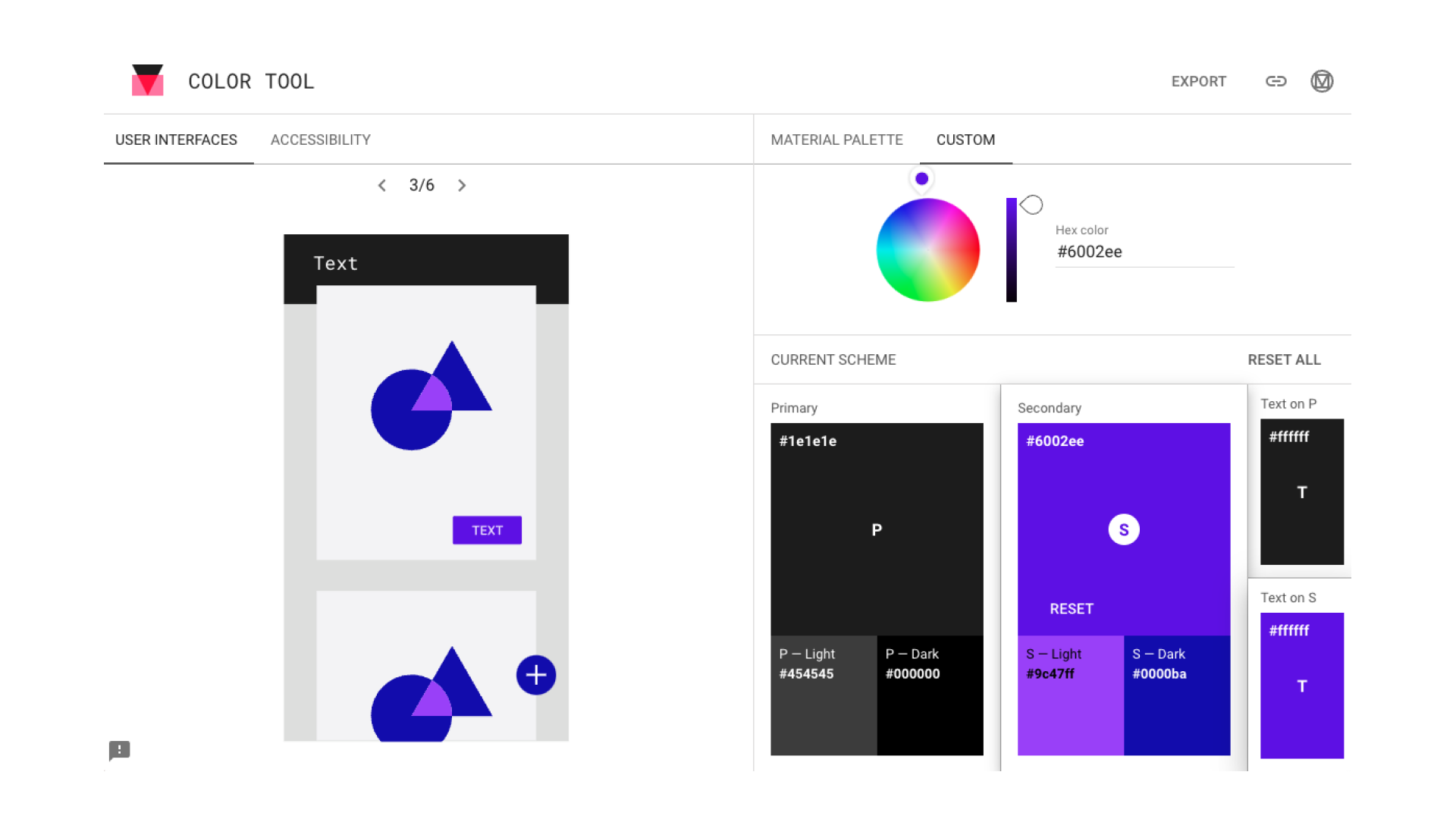Screen dimensions: 1456x819
Task: Select the Custom tab
Action: pos(965,140)
